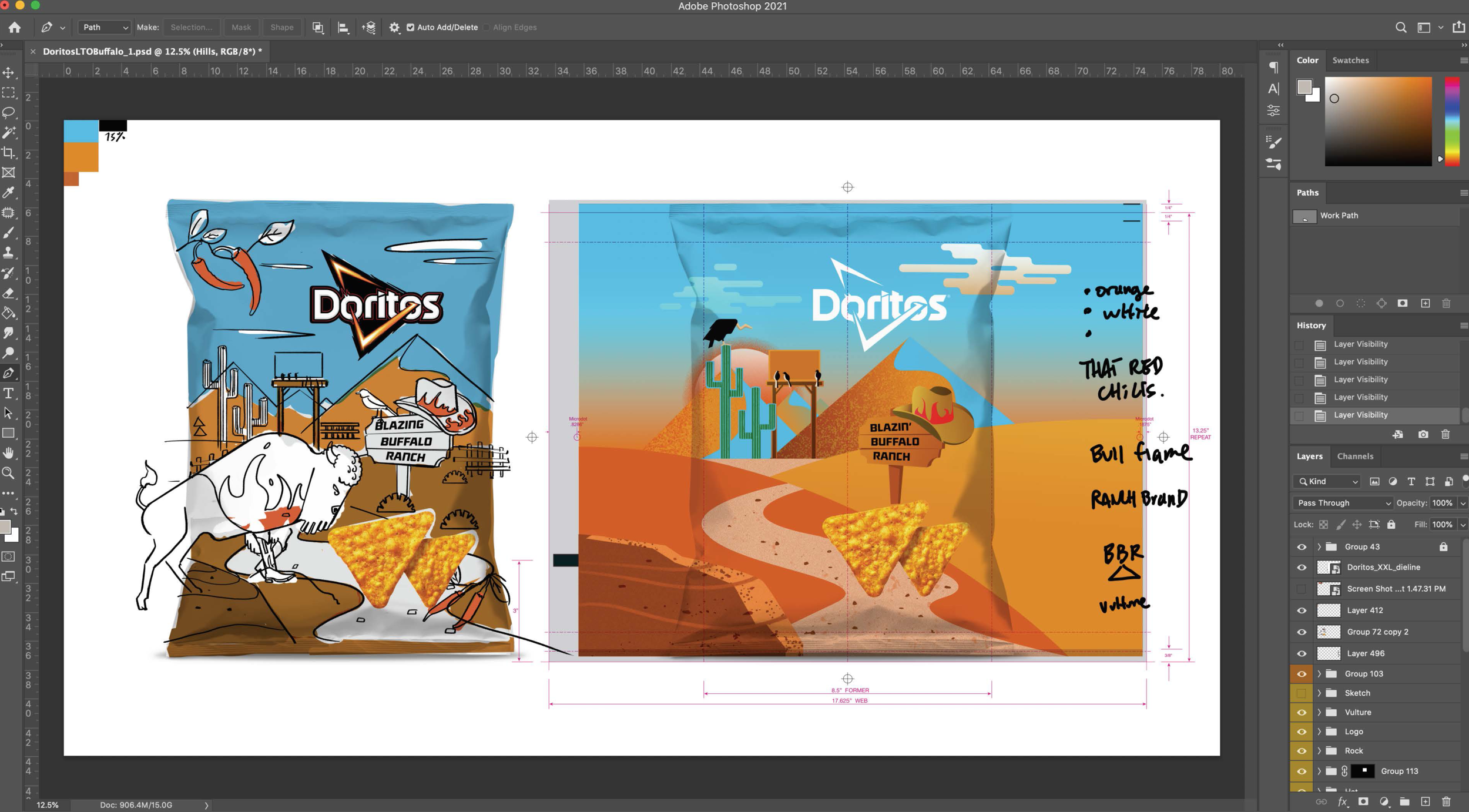The width and height of the screenshot is (1469, 812).
Task: Open the Pass Through blend mode dropdown
Action: click(x=1341, y=502)
